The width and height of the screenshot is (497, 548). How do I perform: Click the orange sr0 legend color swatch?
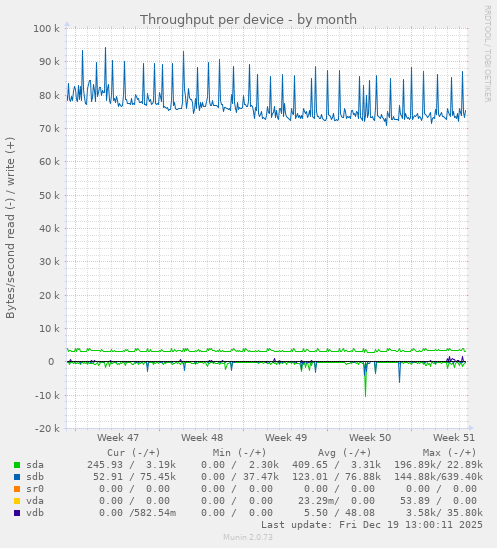point(17,489)
